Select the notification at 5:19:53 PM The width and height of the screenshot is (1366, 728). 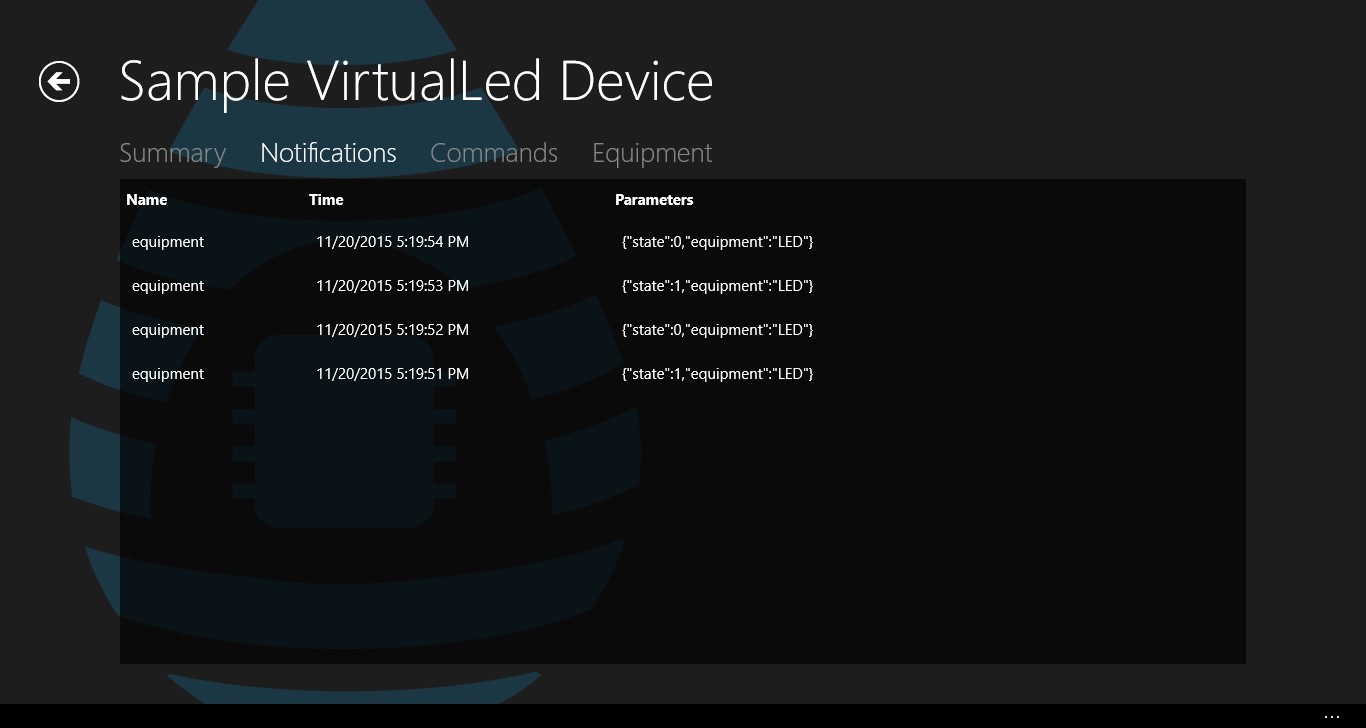tap(392, 286)
